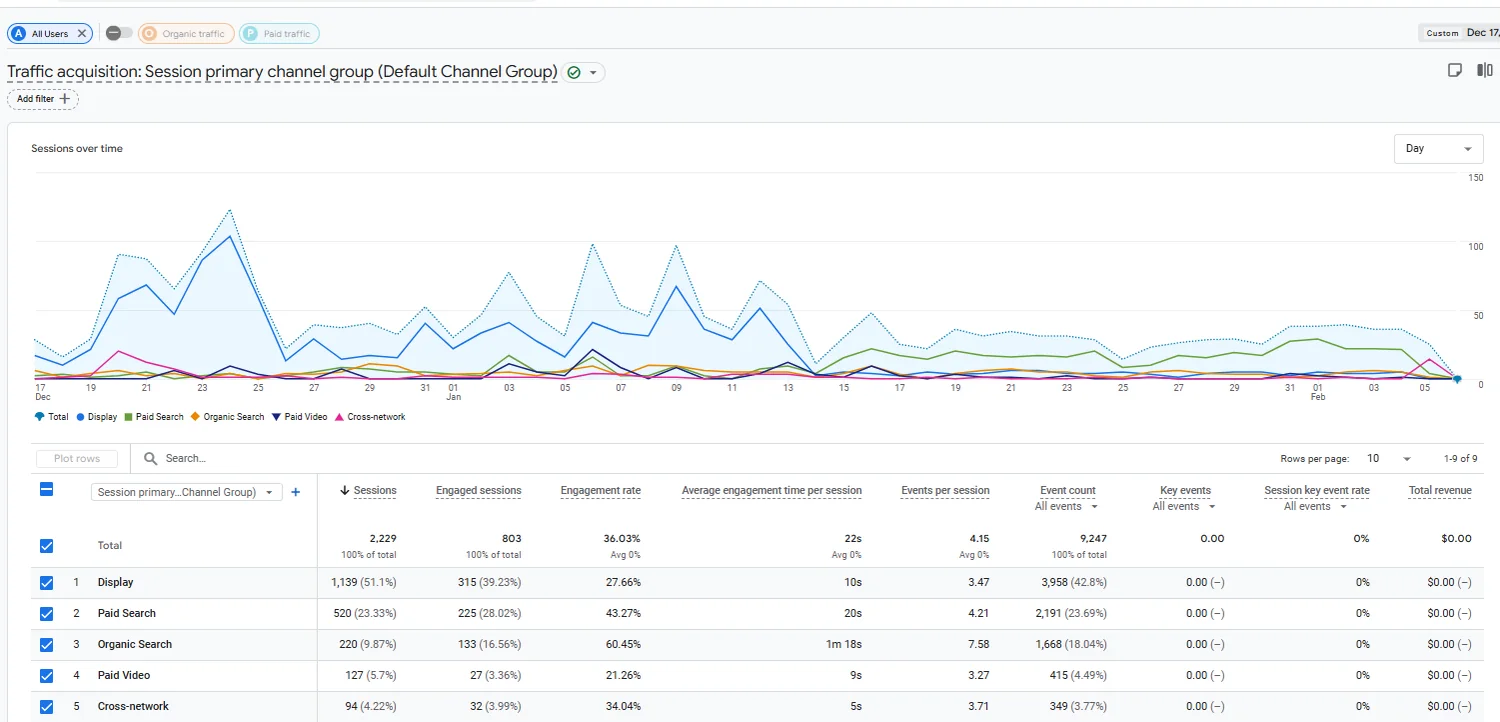The image size is (1500, 722).
Task: Click the Total legend marker
Action: point(39,417)
